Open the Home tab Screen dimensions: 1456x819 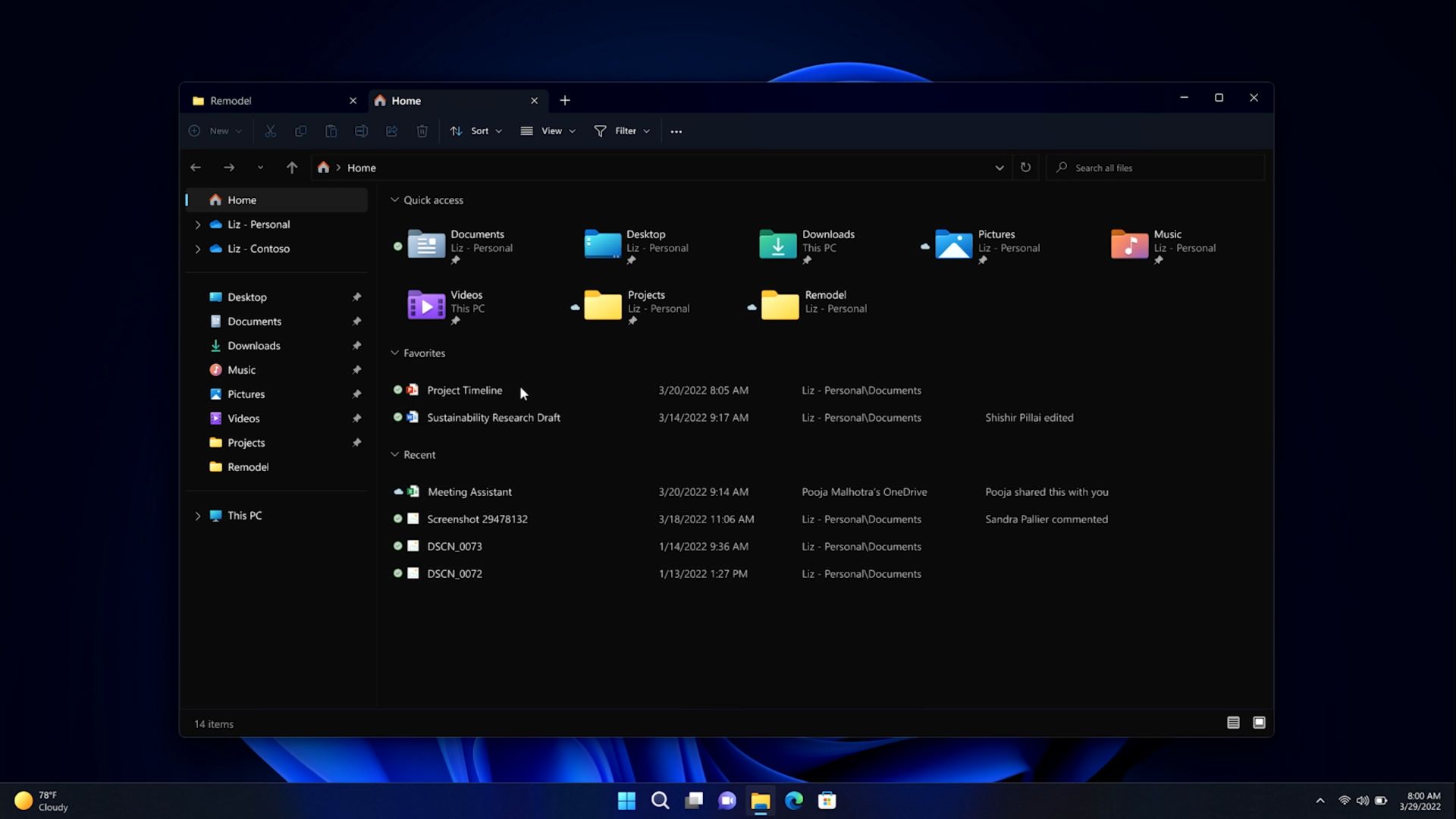coord(456,99)
